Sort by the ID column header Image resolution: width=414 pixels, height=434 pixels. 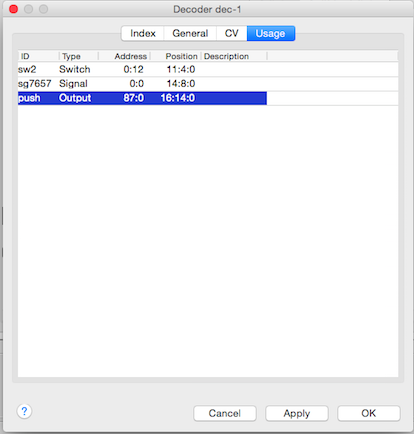coord(39,56)
